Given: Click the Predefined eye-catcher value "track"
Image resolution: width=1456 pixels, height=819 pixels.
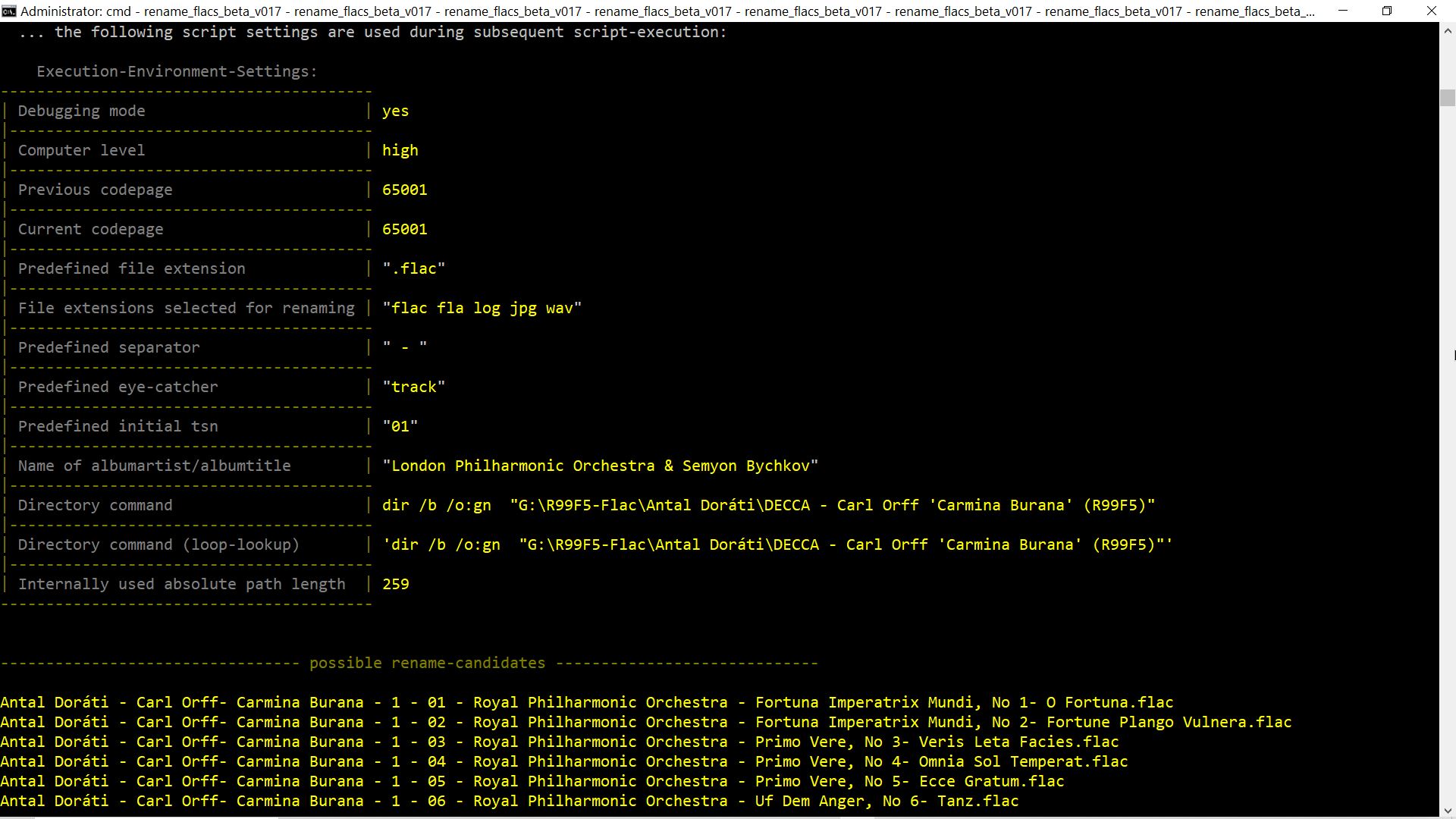Looking at the screenshot, I should coord(413,388).
